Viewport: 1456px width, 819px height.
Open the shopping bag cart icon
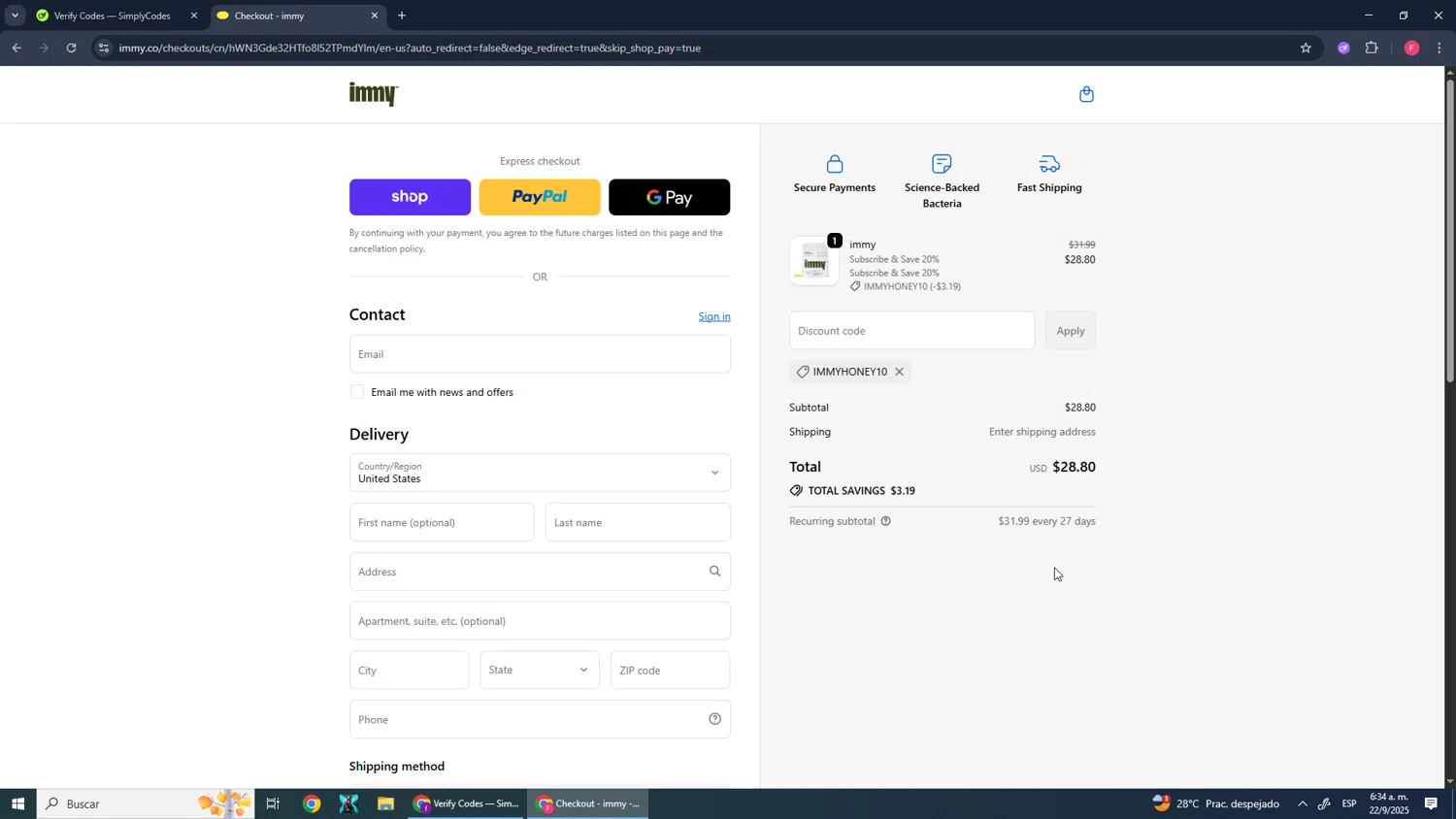point(1086,94)
